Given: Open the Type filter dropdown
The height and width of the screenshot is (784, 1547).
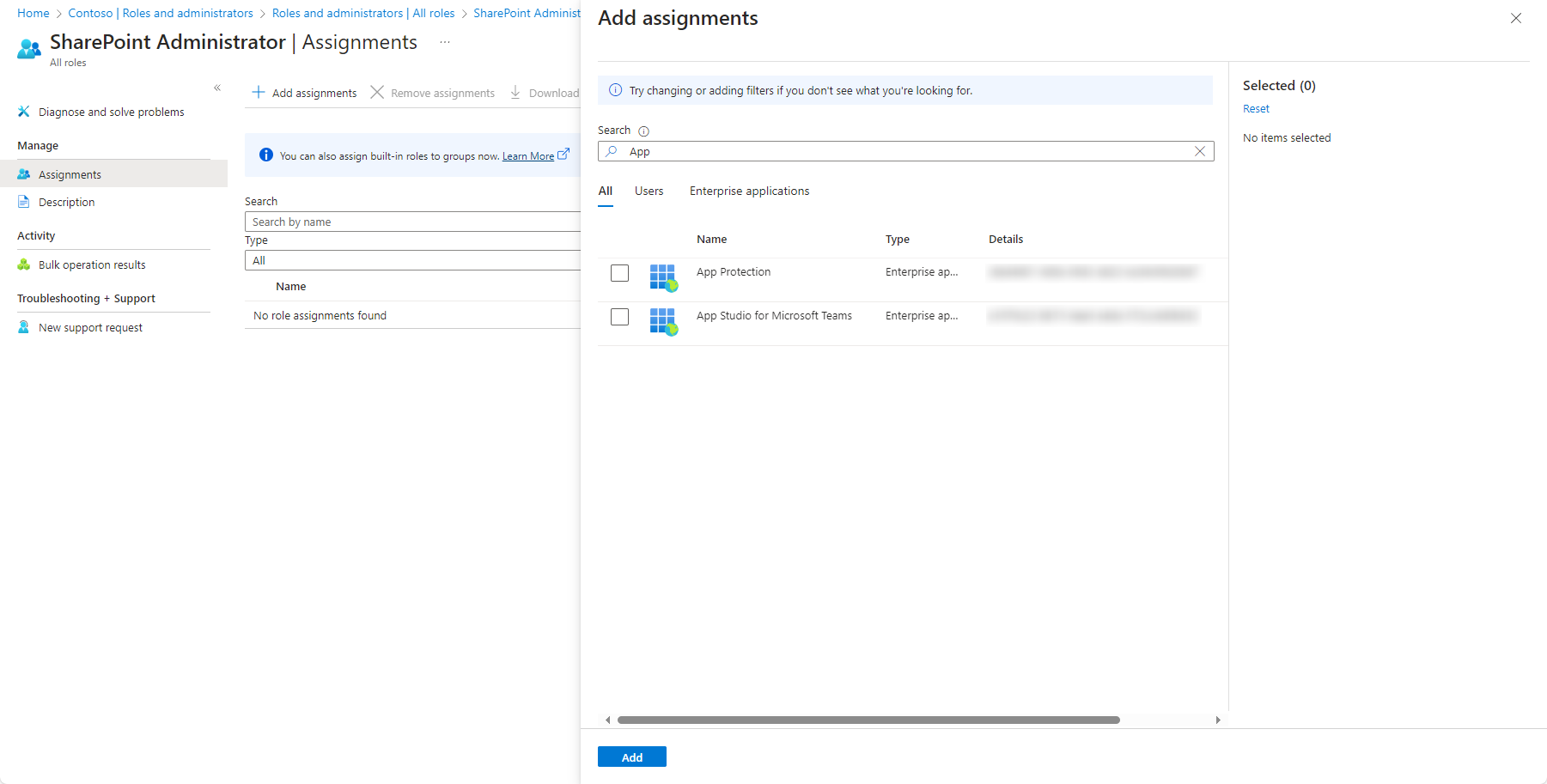Looking at the screenshot, I should (x=412, y=260).
